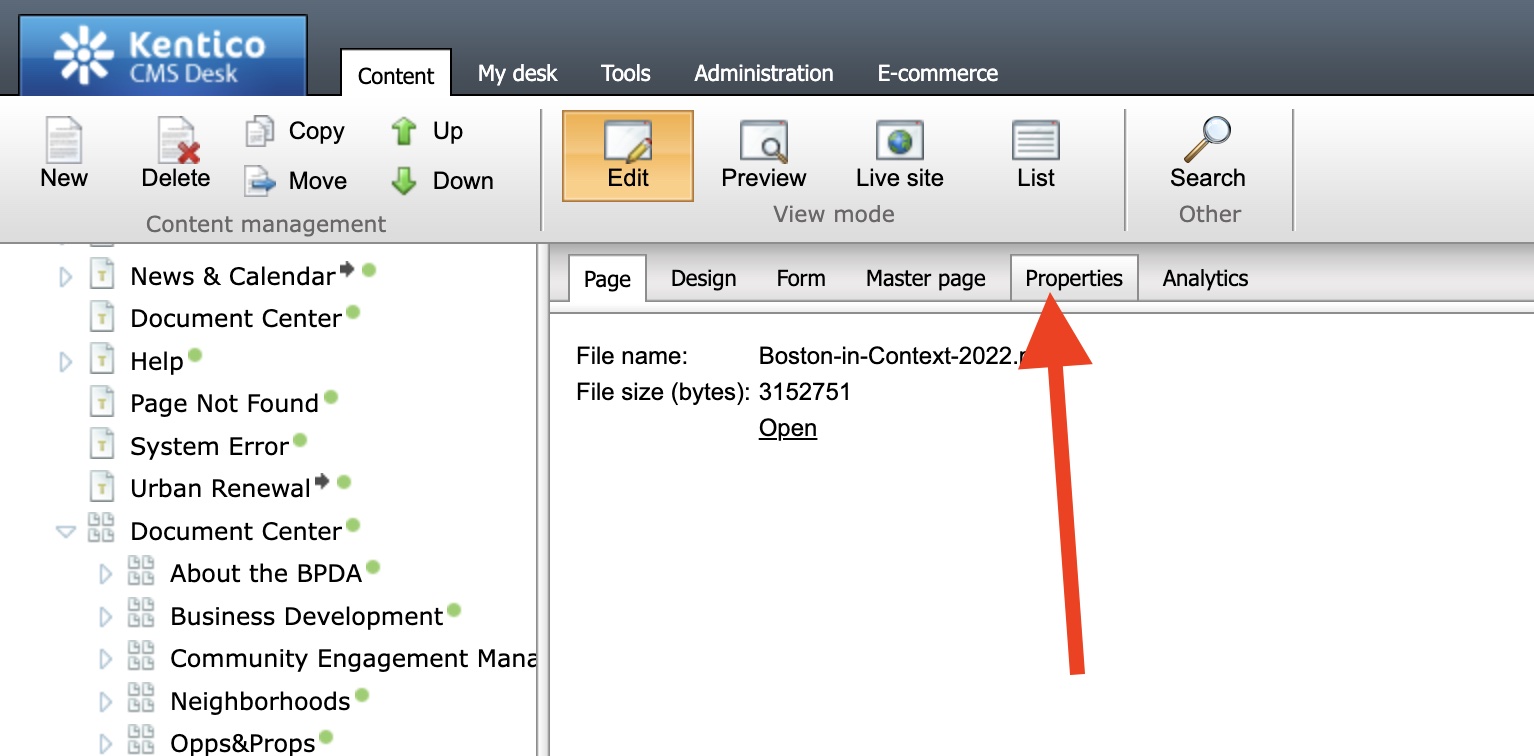Click the Delete document icon

click(176, 141)
